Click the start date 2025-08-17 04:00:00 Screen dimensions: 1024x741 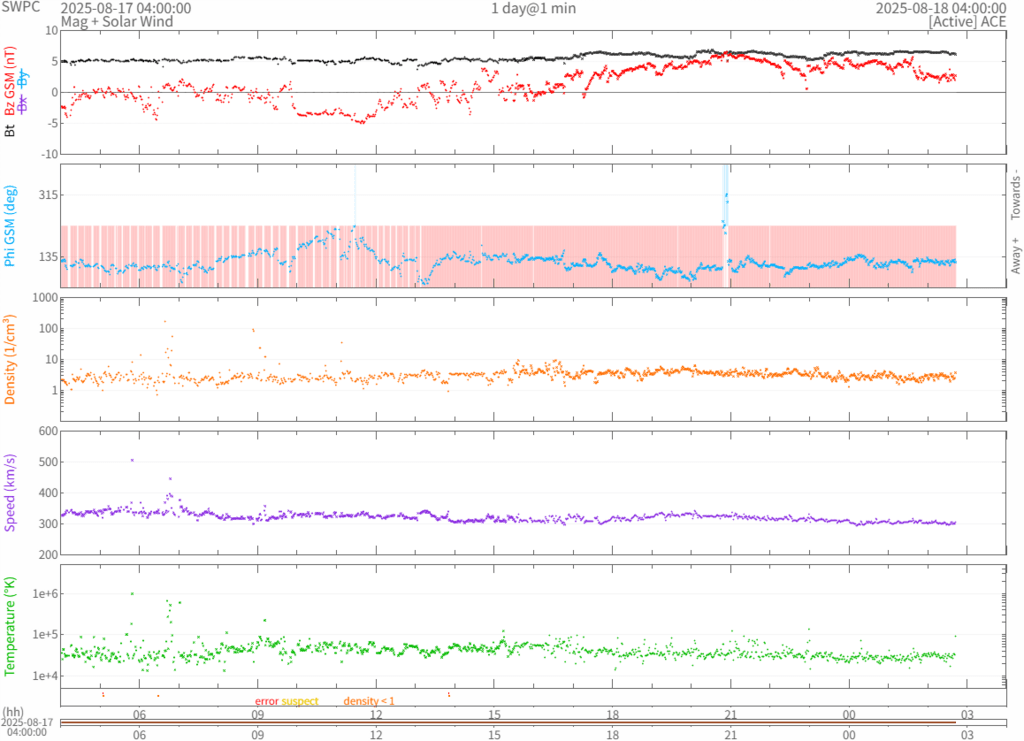pos(112,8)
